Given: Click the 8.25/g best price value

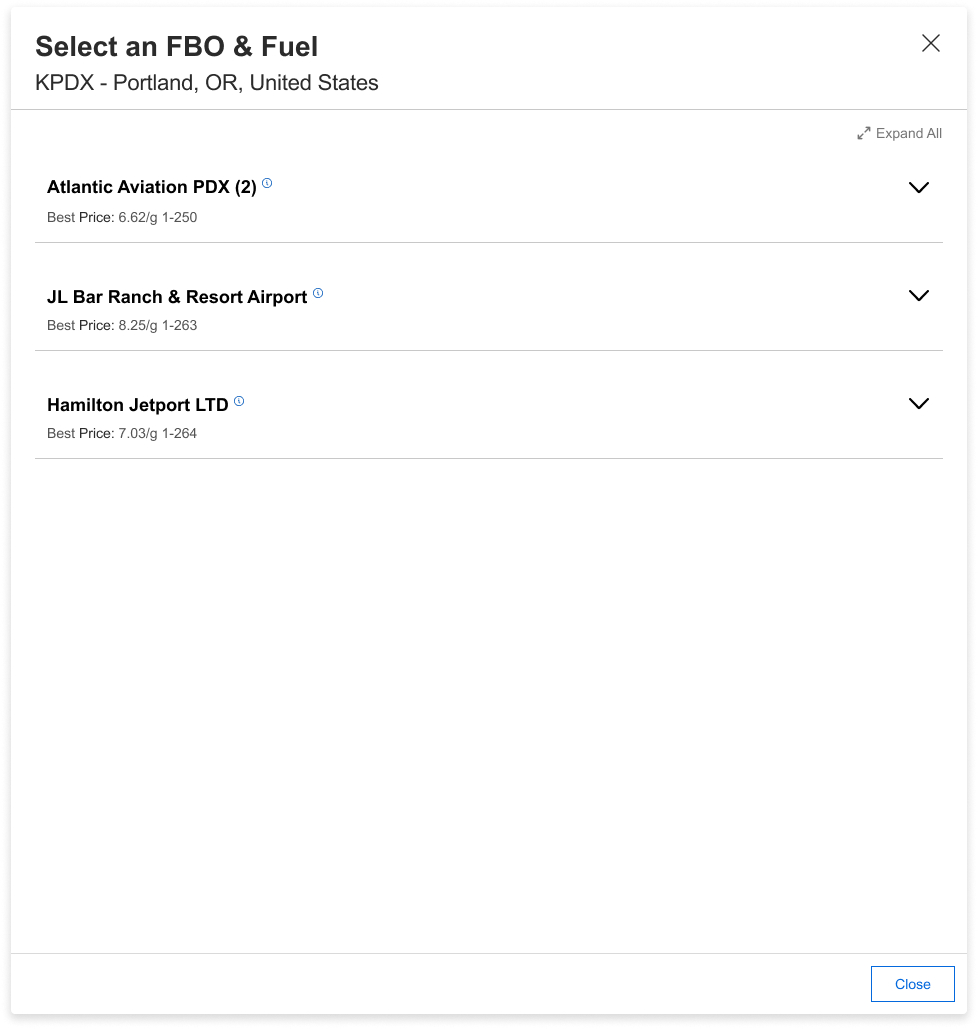Looking at the screenshot, I should pyautogui.click(x=138, y=325).
